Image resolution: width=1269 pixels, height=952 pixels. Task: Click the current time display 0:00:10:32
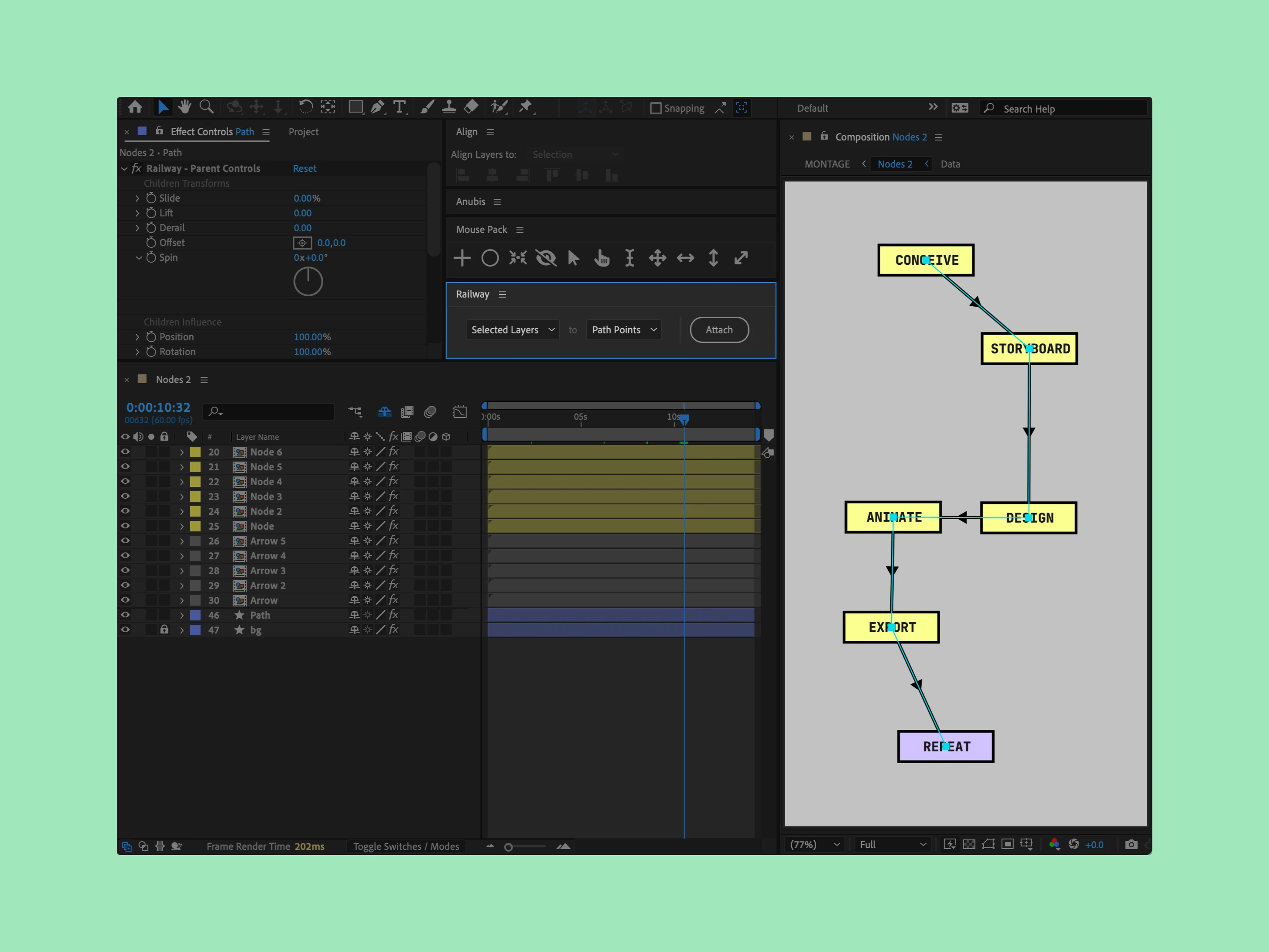158,408
